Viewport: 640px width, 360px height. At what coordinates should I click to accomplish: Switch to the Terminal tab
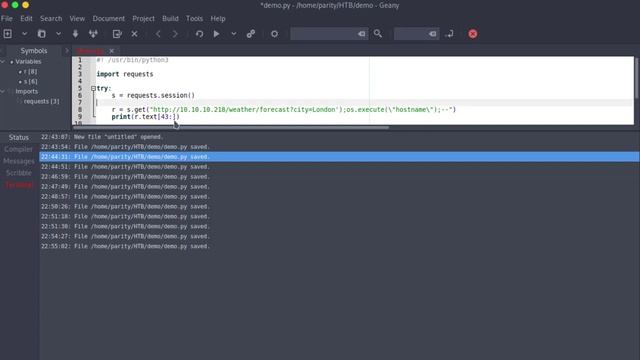[19, 185]
